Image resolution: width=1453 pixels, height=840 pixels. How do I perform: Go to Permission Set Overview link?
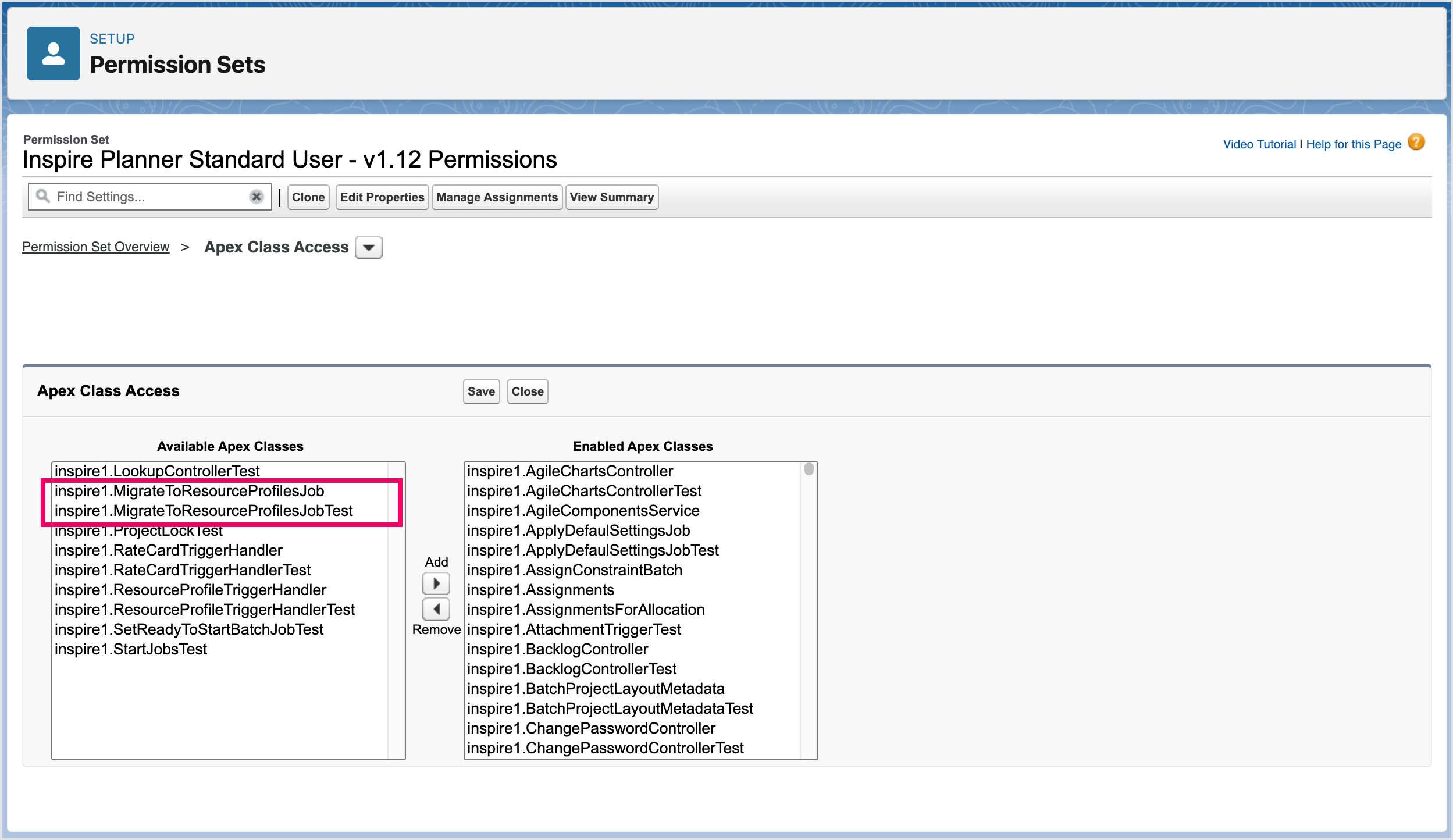[x=96, y=247]
